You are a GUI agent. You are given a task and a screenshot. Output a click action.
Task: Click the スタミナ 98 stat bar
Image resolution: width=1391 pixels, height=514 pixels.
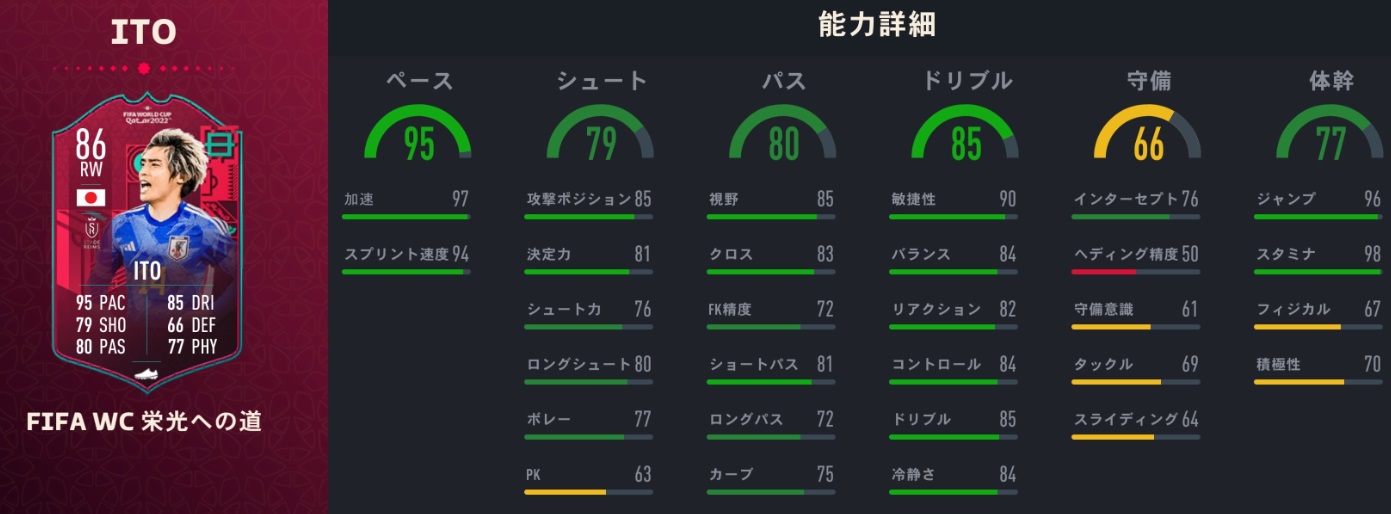[1318, 271]
